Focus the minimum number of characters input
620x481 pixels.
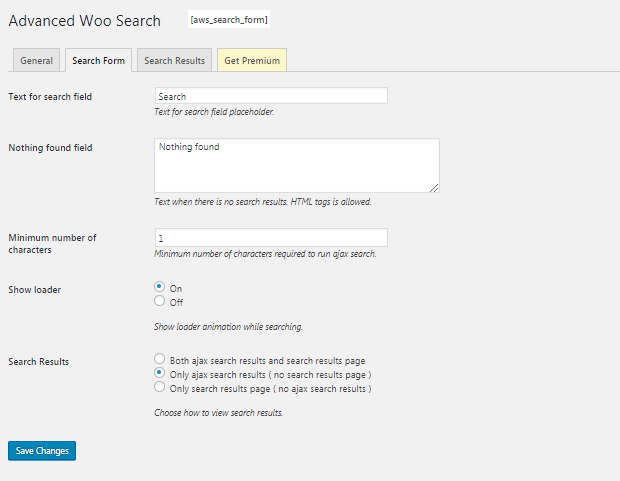pyautogui.click(x=271, y=238)
